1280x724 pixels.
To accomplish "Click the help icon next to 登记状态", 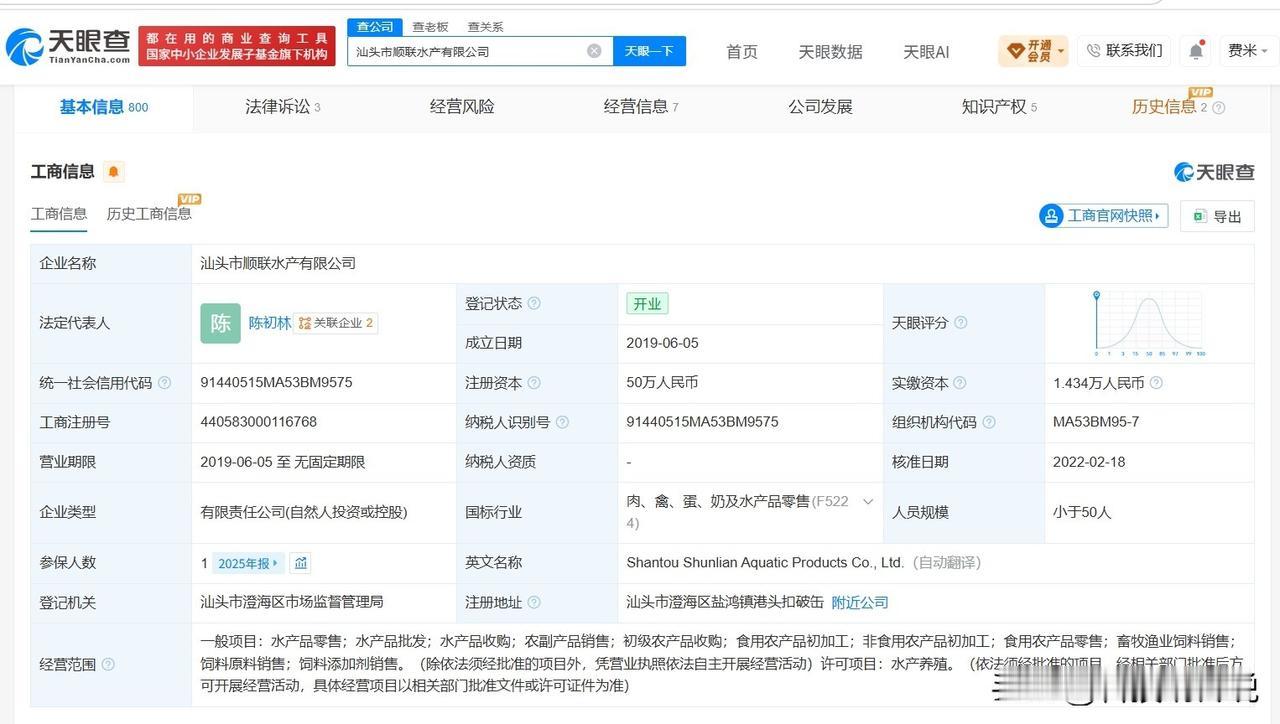I will [534, 304].
